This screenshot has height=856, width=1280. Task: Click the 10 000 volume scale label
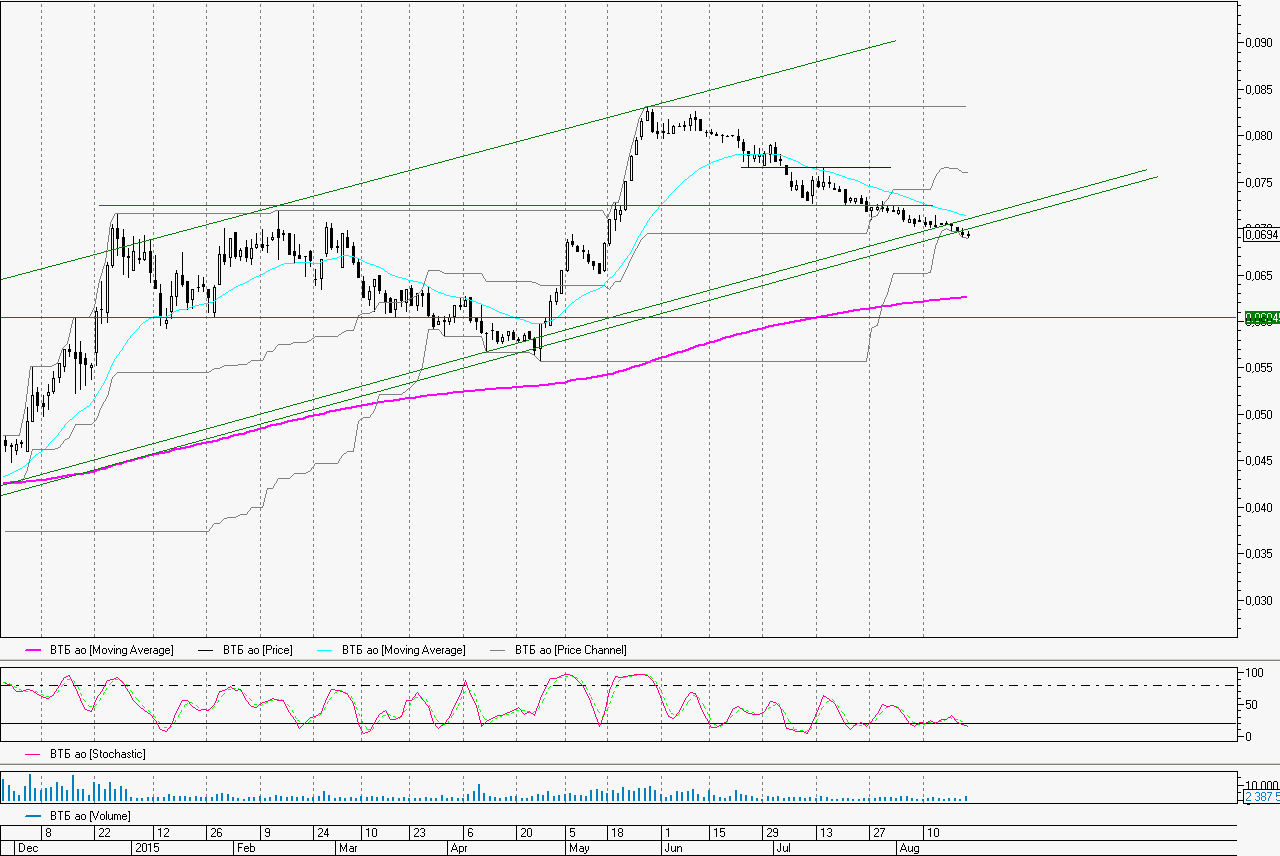pyautogui.click(x=1260, y=785)
